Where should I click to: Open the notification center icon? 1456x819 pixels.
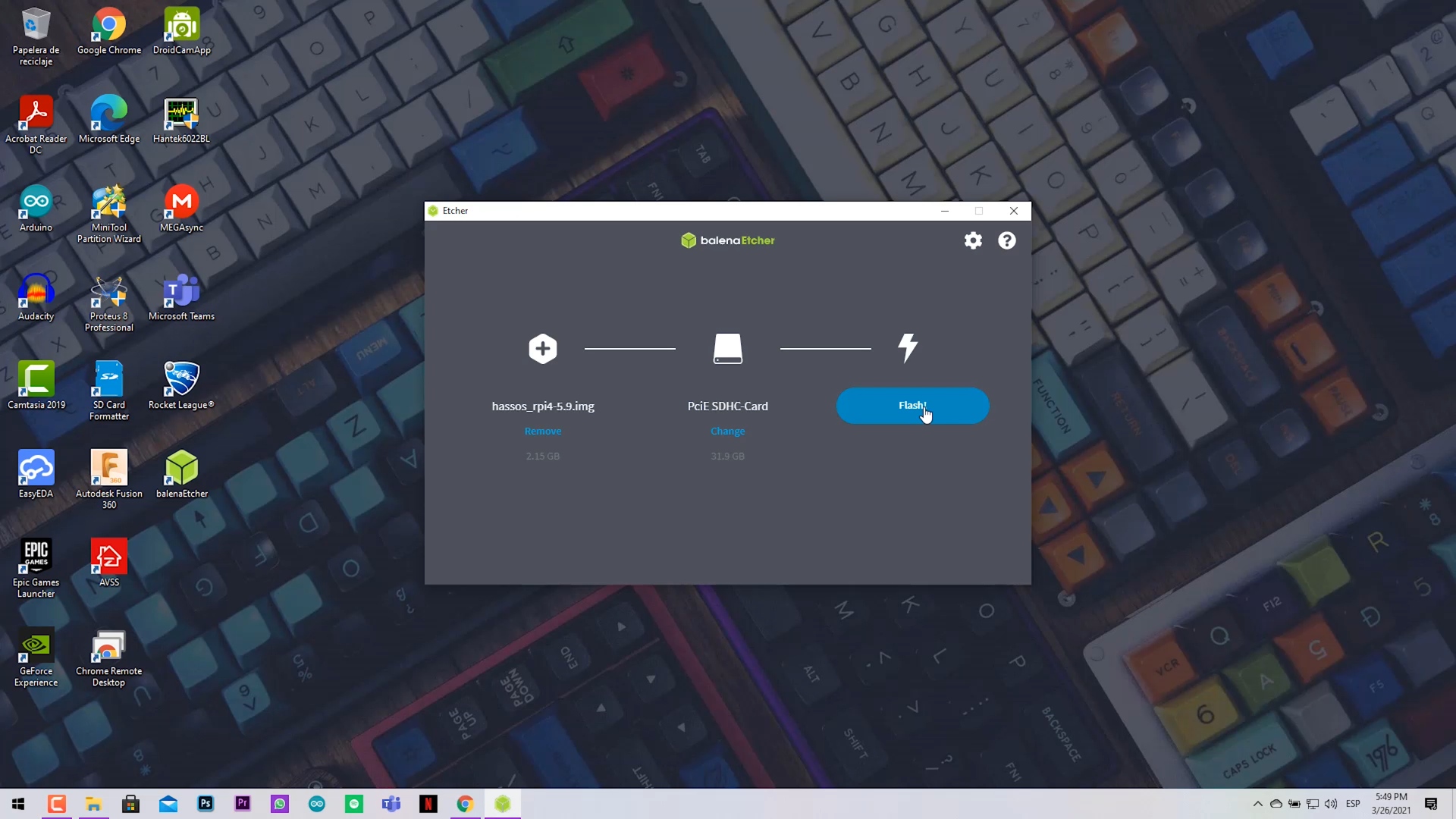pyautogui.click(x=1431, y=804)
